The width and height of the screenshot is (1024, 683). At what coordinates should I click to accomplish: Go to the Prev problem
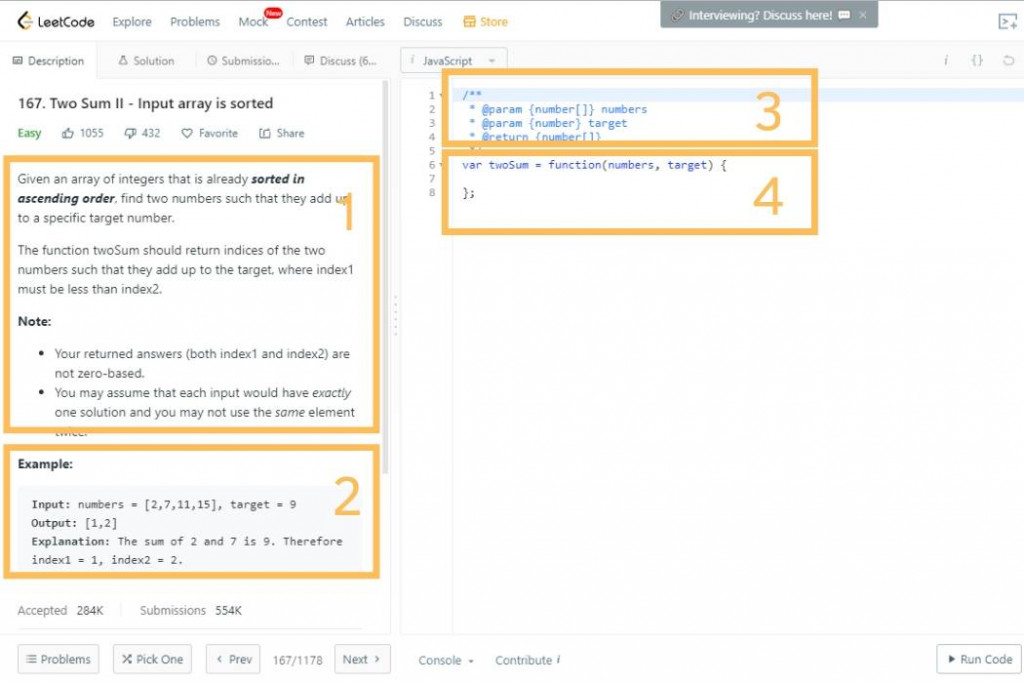coord(233,659)
